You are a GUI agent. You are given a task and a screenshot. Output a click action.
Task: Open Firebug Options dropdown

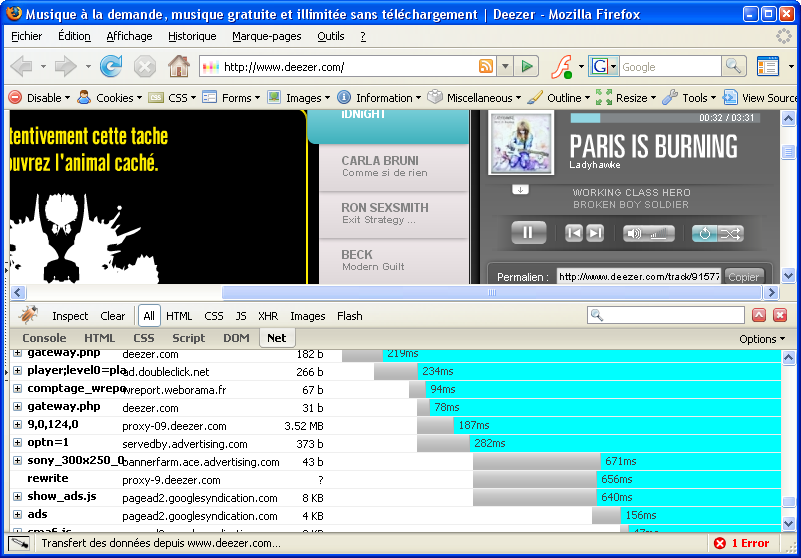762,339
